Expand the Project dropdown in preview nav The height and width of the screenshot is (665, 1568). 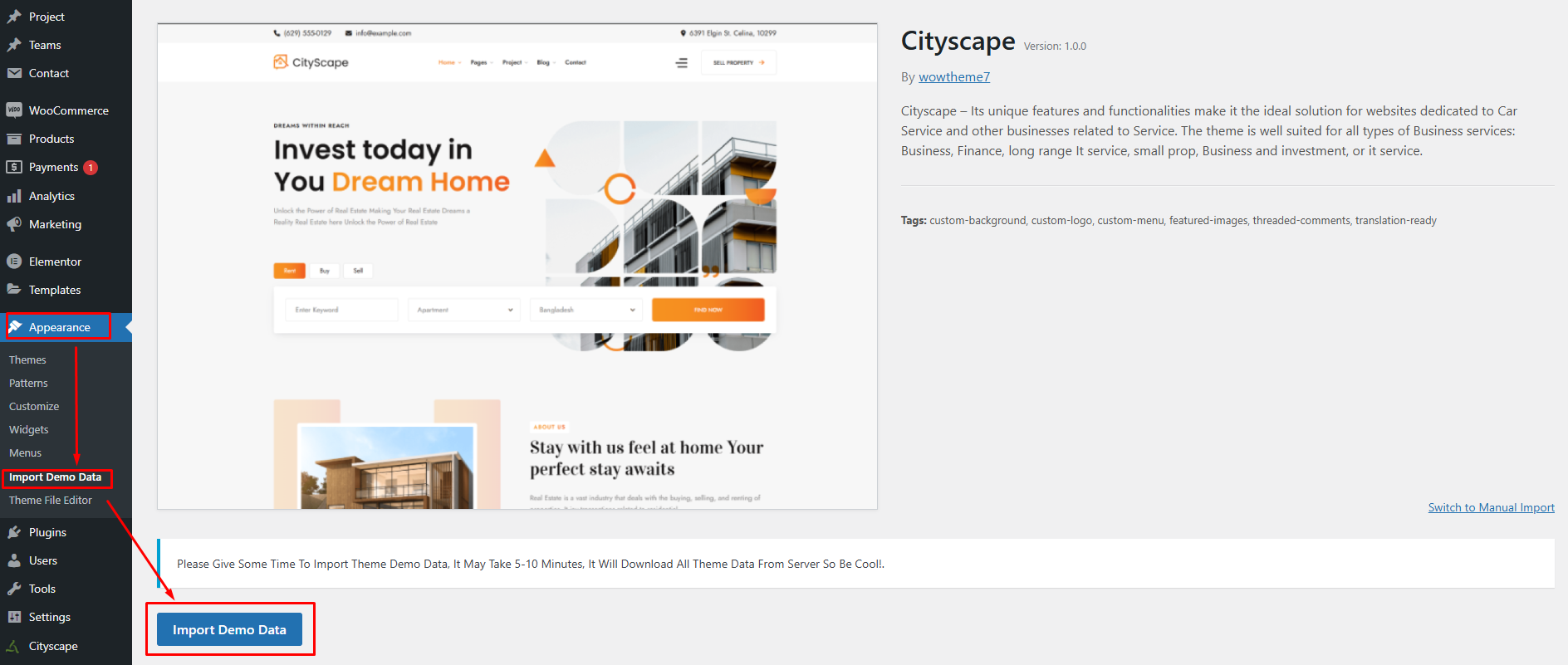515,62
